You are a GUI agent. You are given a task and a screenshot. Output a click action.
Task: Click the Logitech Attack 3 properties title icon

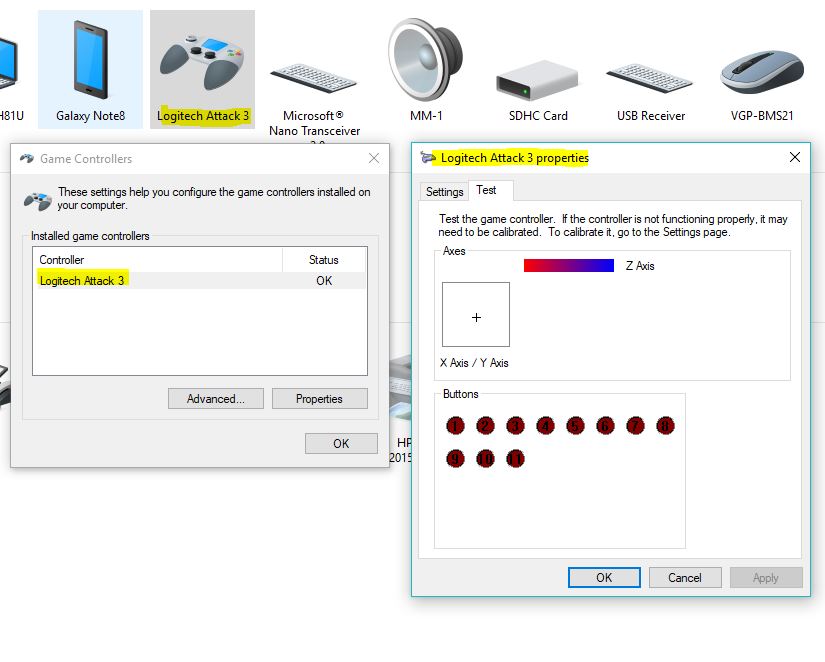click(428, 157)
